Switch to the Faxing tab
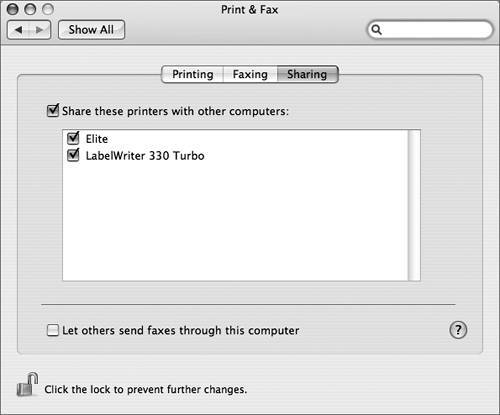Screen dimensions: 500x415 pos(250,74)
